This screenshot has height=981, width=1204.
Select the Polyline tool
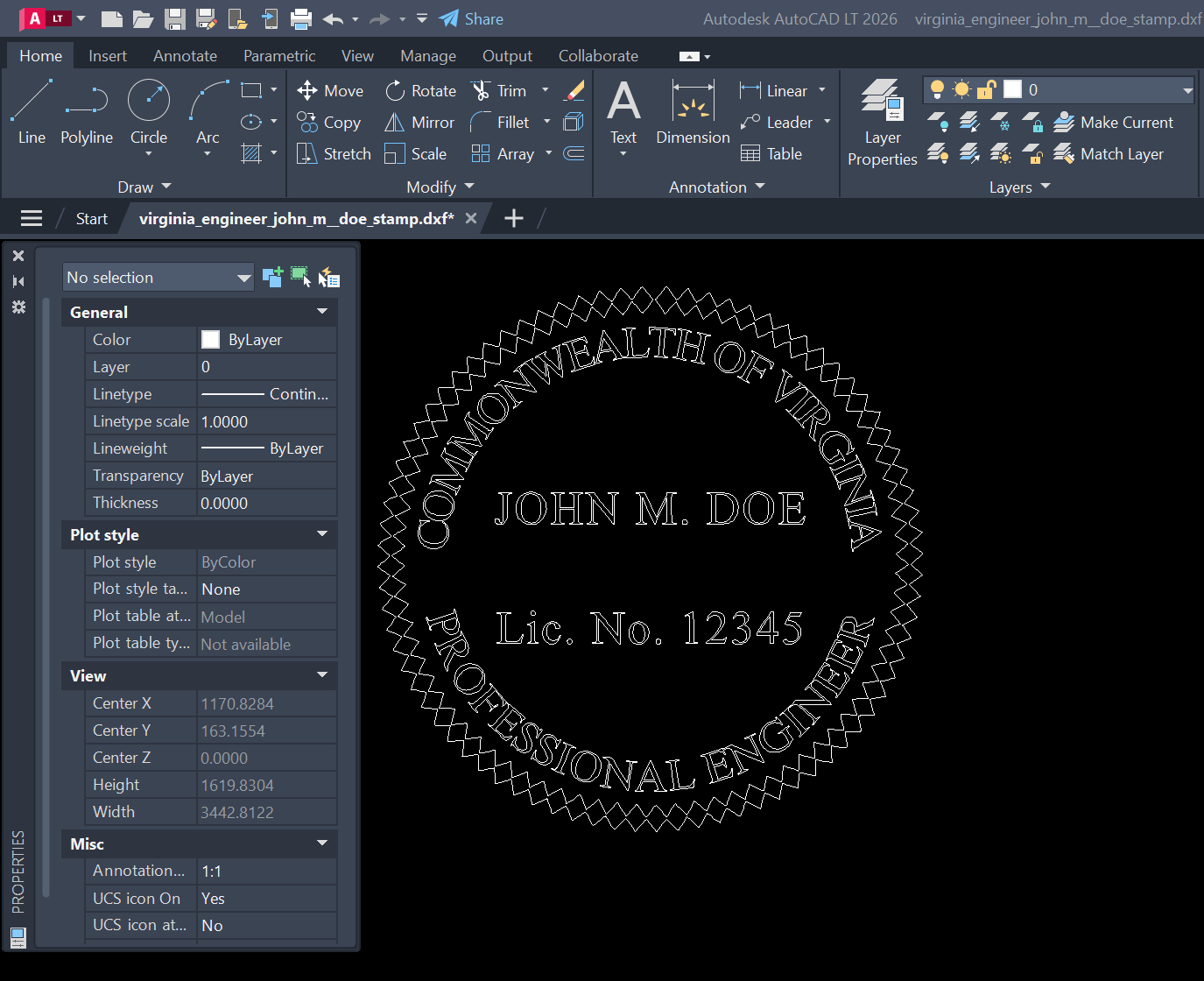pyautogui.click(x=86, y=114)
